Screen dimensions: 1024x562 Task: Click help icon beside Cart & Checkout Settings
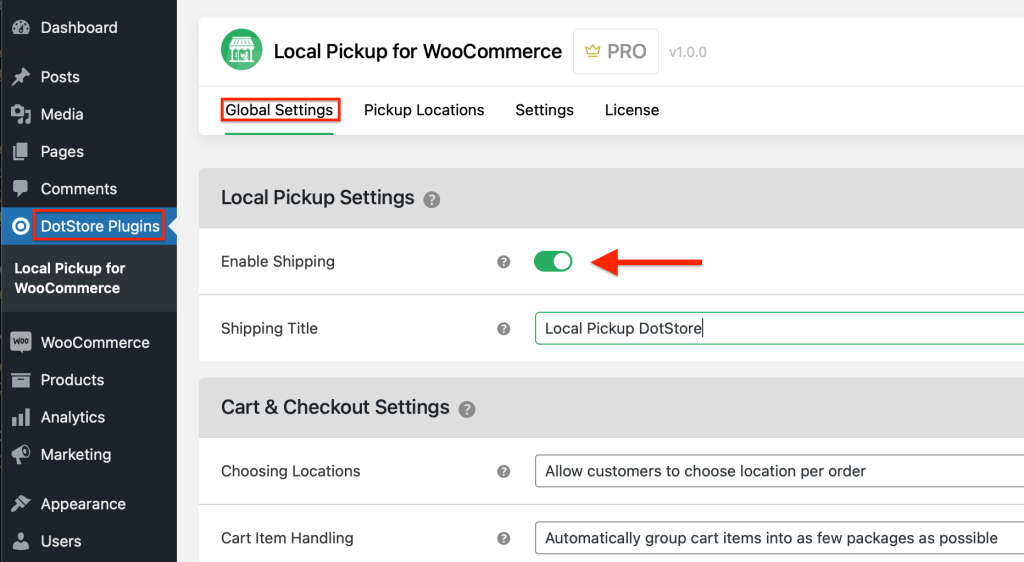click(x=466, y=409)
